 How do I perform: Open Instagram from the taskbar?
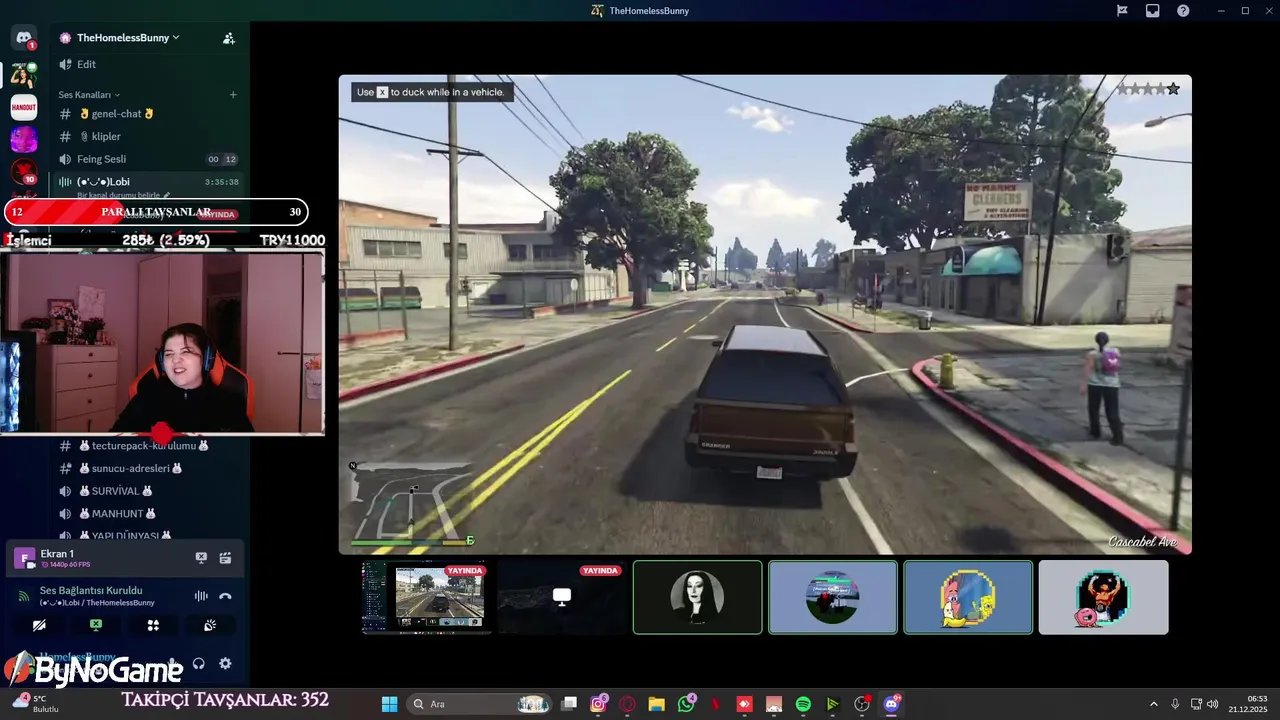click(x=598, y=704)
